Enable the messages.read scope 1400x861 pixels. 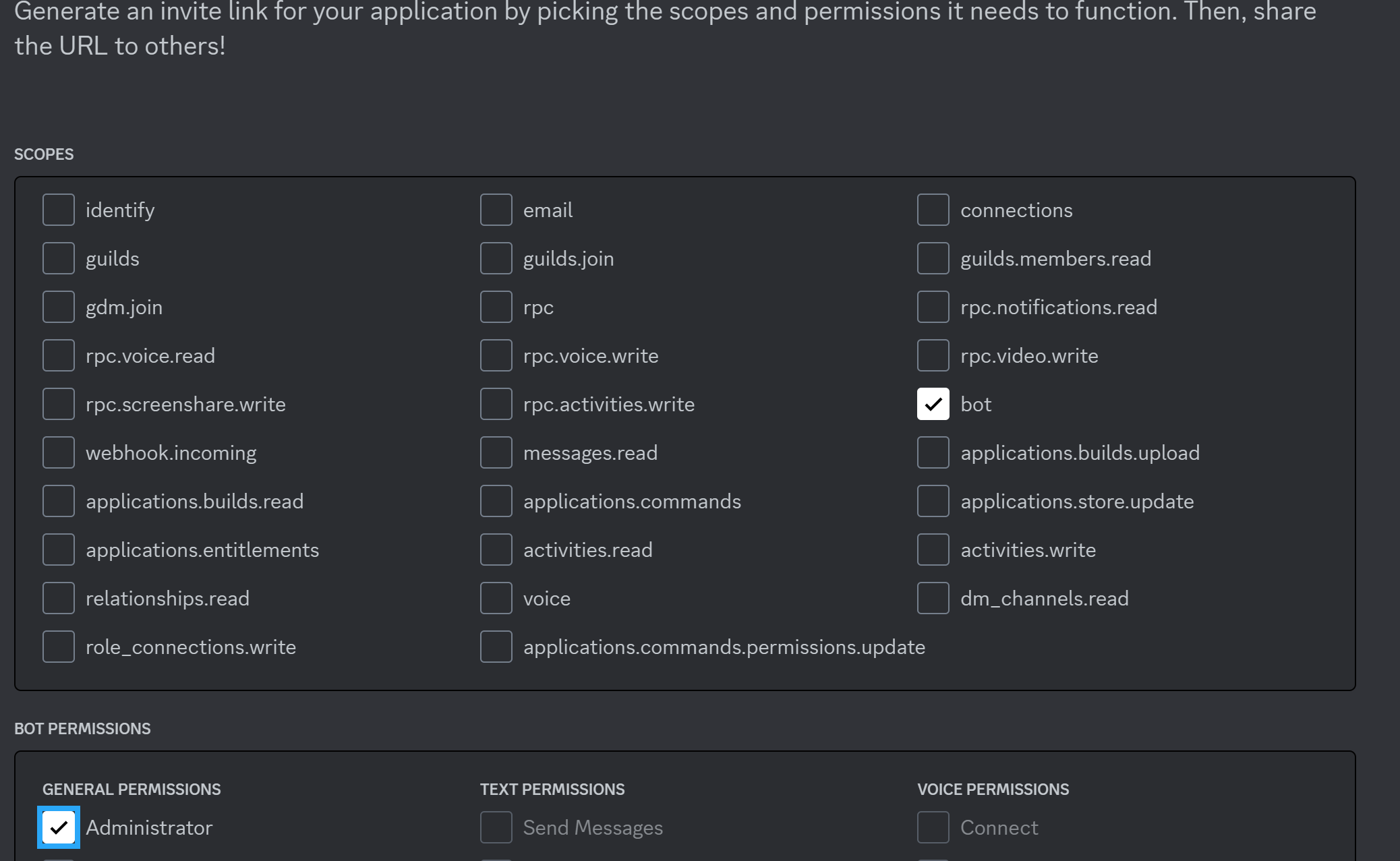tap(496, 452)
